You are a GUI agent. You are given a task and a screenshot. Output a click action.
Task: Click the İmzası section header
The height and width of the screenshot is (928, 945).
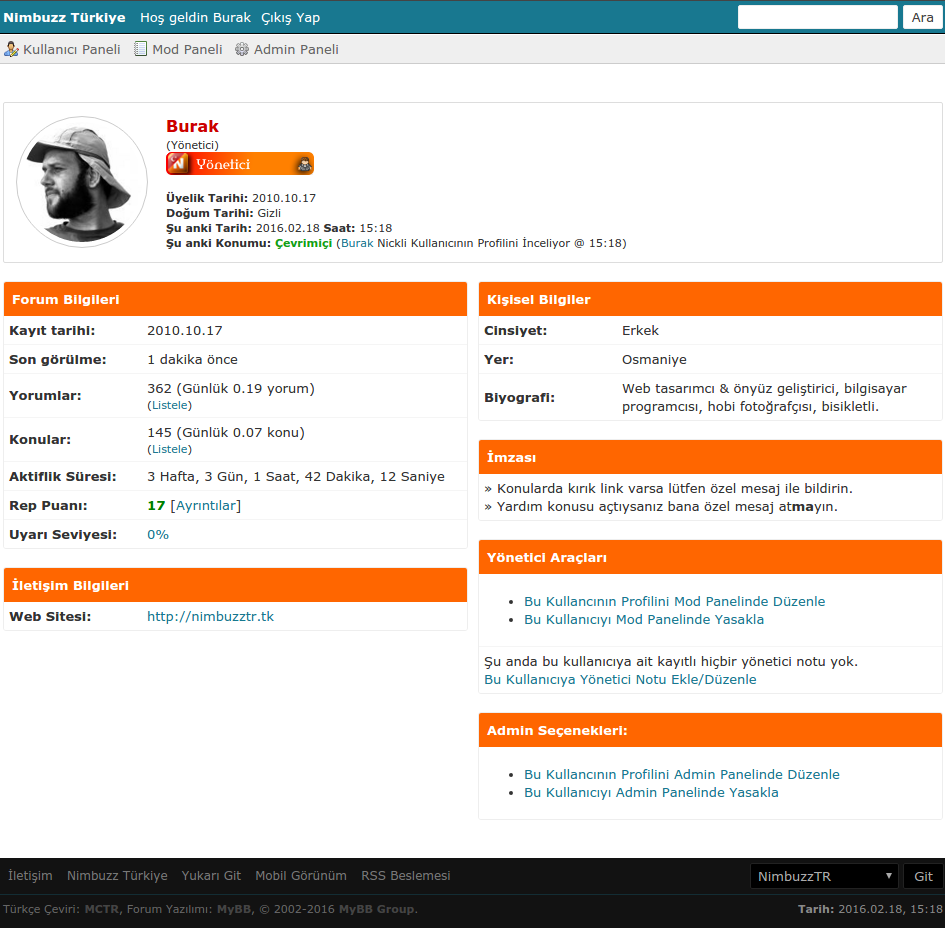tap(710, 457)
